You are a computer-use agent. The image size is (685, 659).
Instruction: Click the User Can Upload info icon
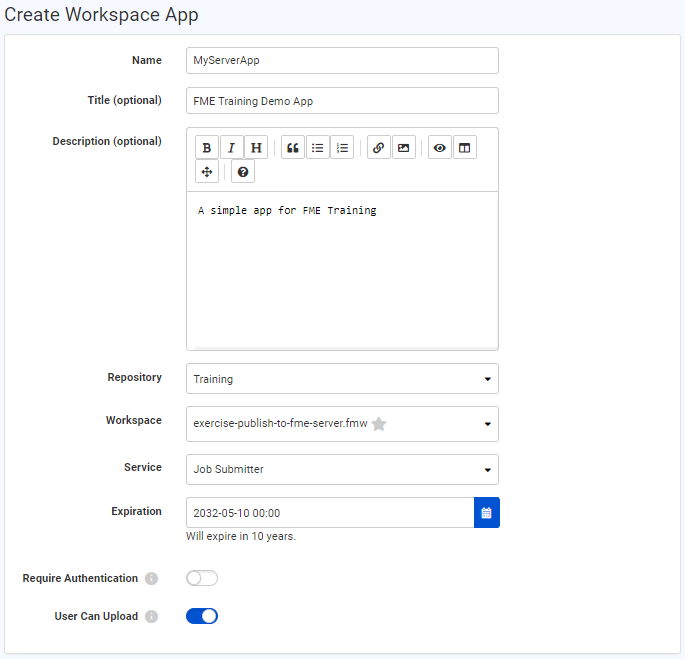152,616
